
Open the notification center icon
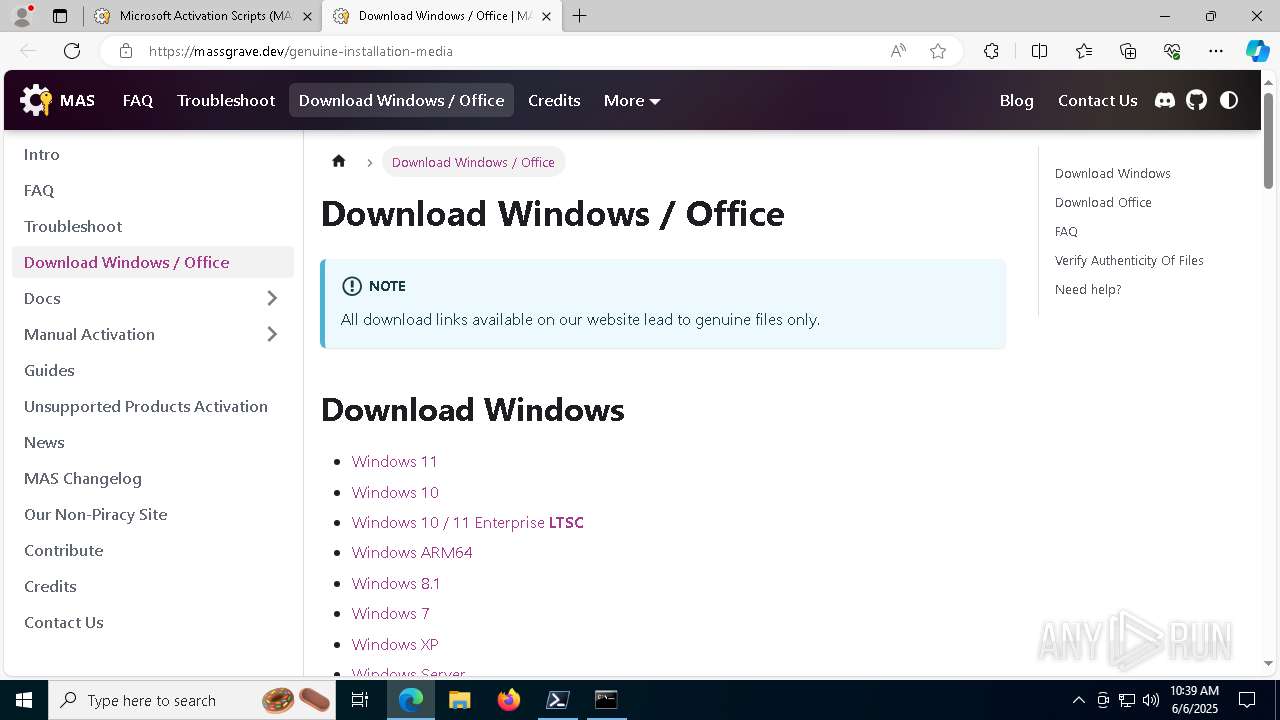[1247, 700]
